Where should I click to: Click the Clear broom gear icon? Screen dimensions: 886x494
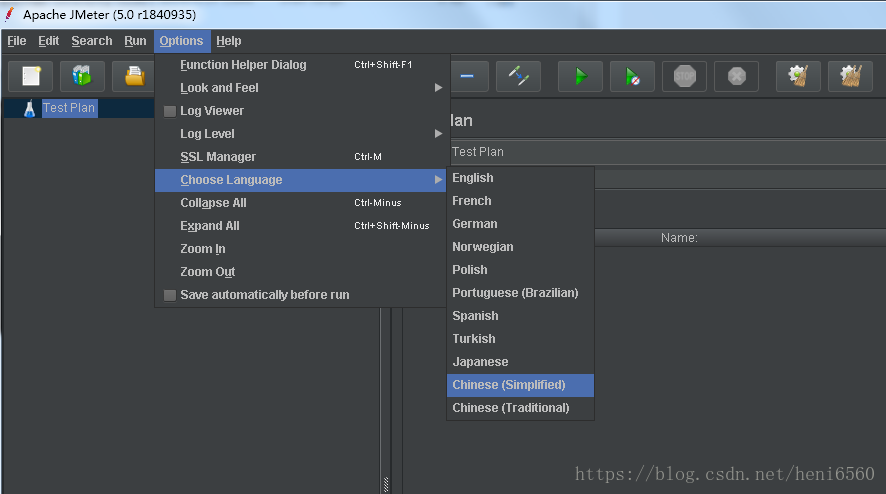tap(798, 76)
